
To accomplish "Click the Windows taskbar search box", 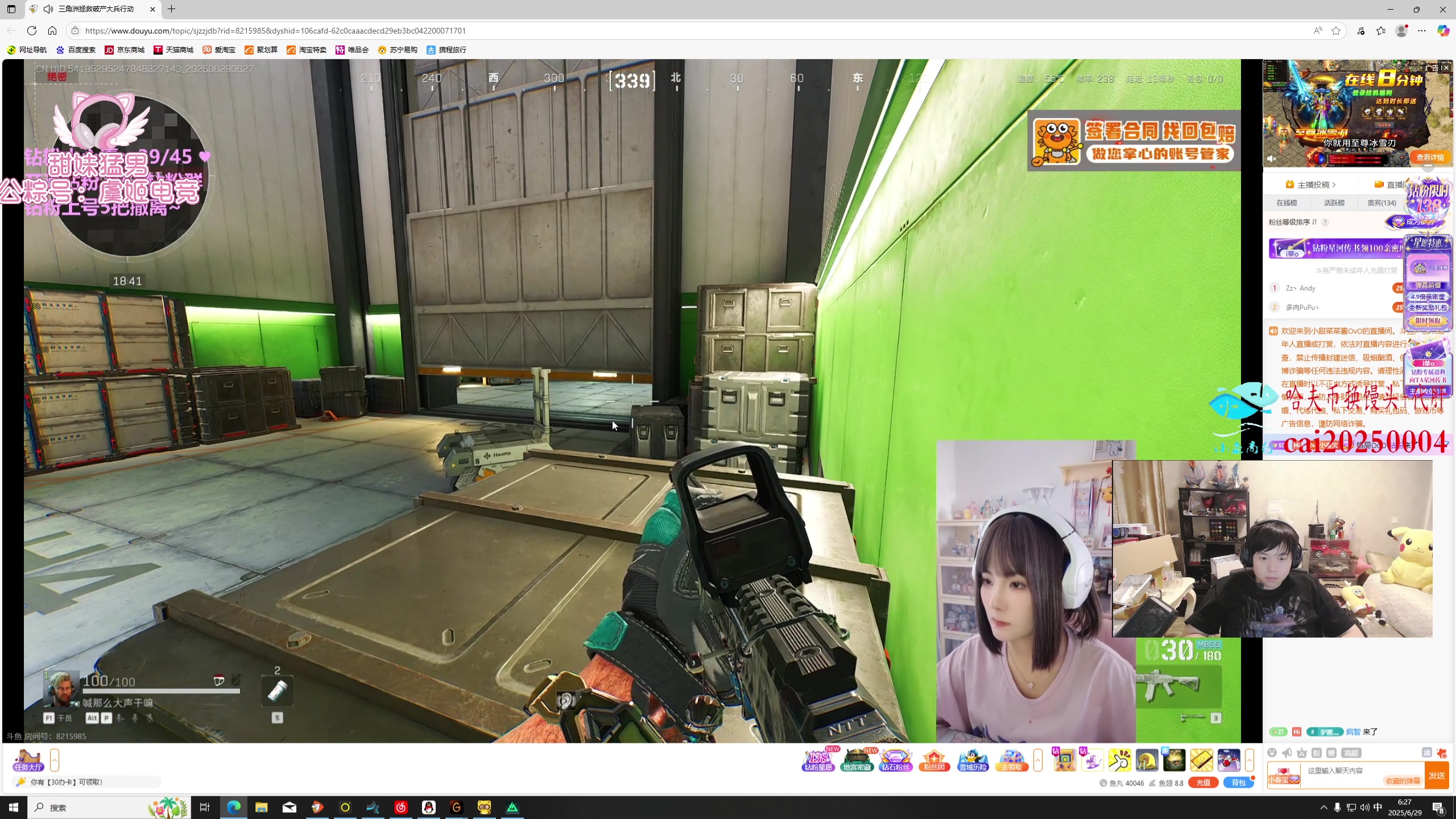I will [108, 808].
